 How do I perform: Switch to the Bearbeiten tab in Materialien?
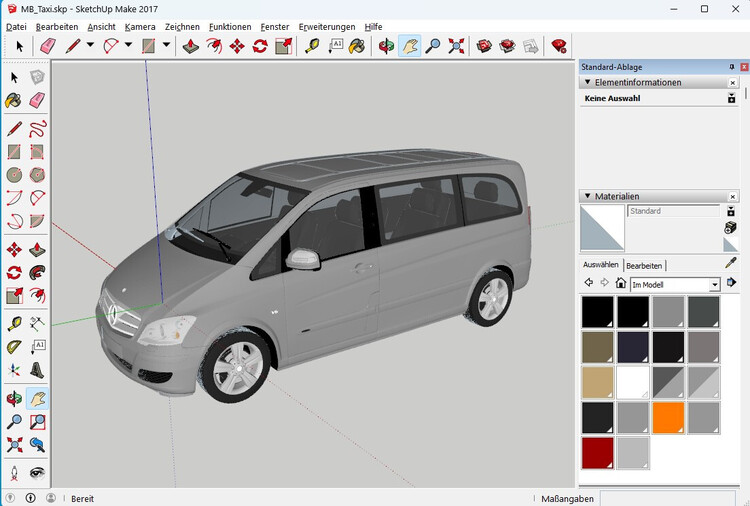[644, 265]
